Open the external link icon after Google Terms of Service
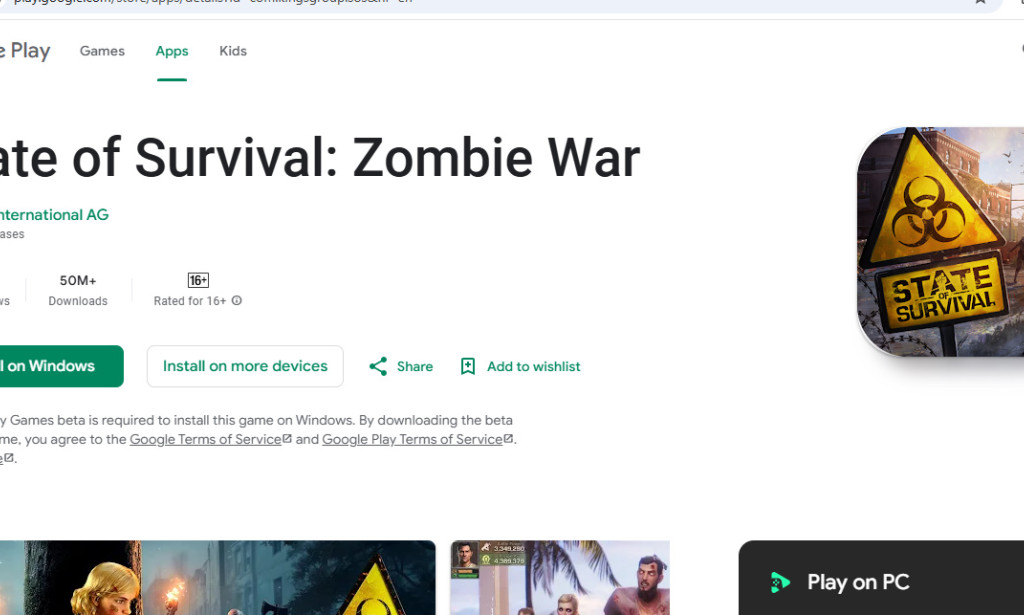1024x615 pixels. 285,438
